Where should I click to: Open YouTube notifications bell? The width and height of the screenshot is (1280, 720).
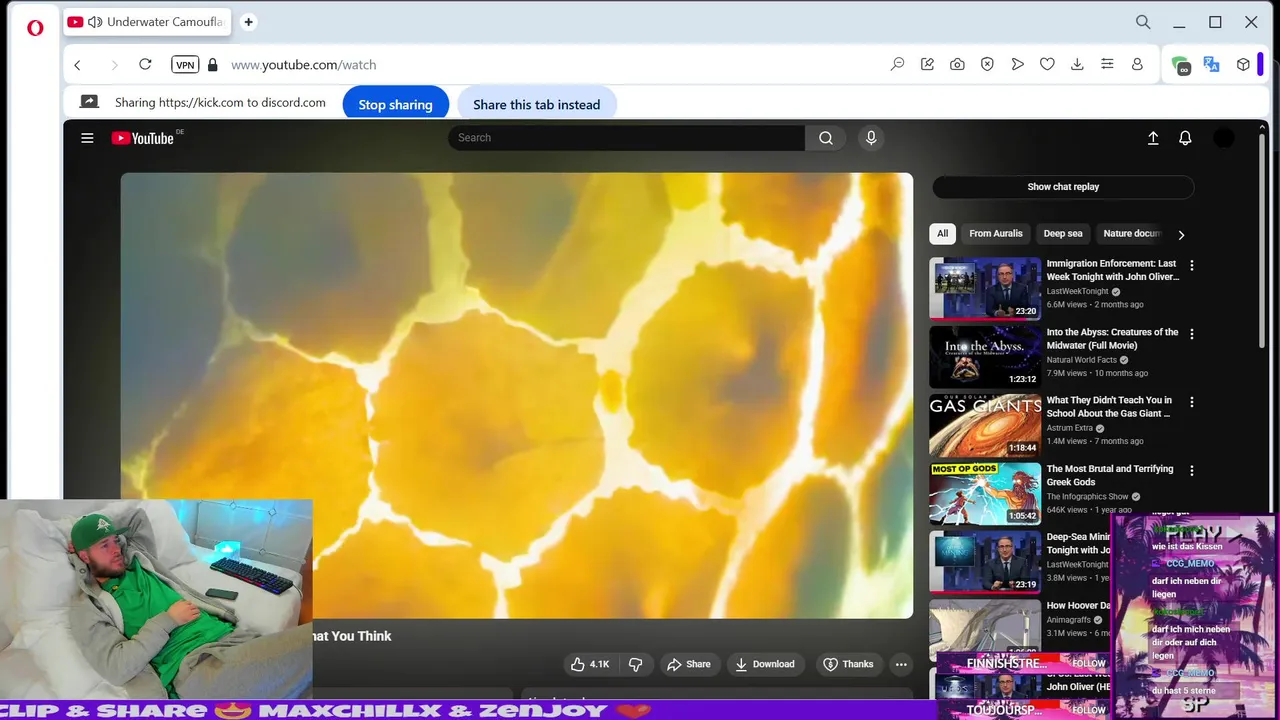click(1185, 138)
